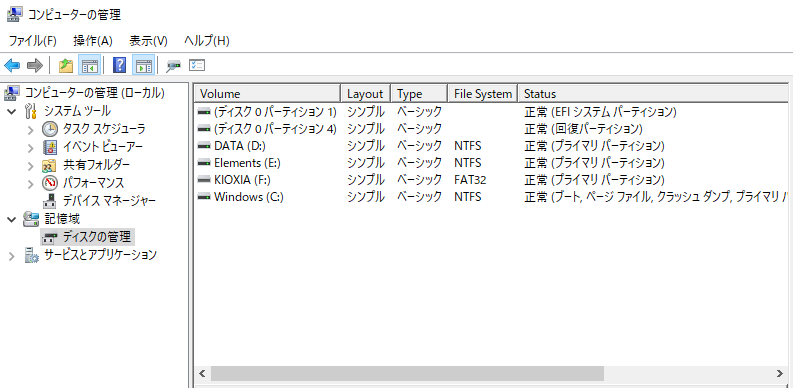Click the System Tools (システム ツール) icon
This screenshot has width=793, height=388.
[x=31, y=111]
